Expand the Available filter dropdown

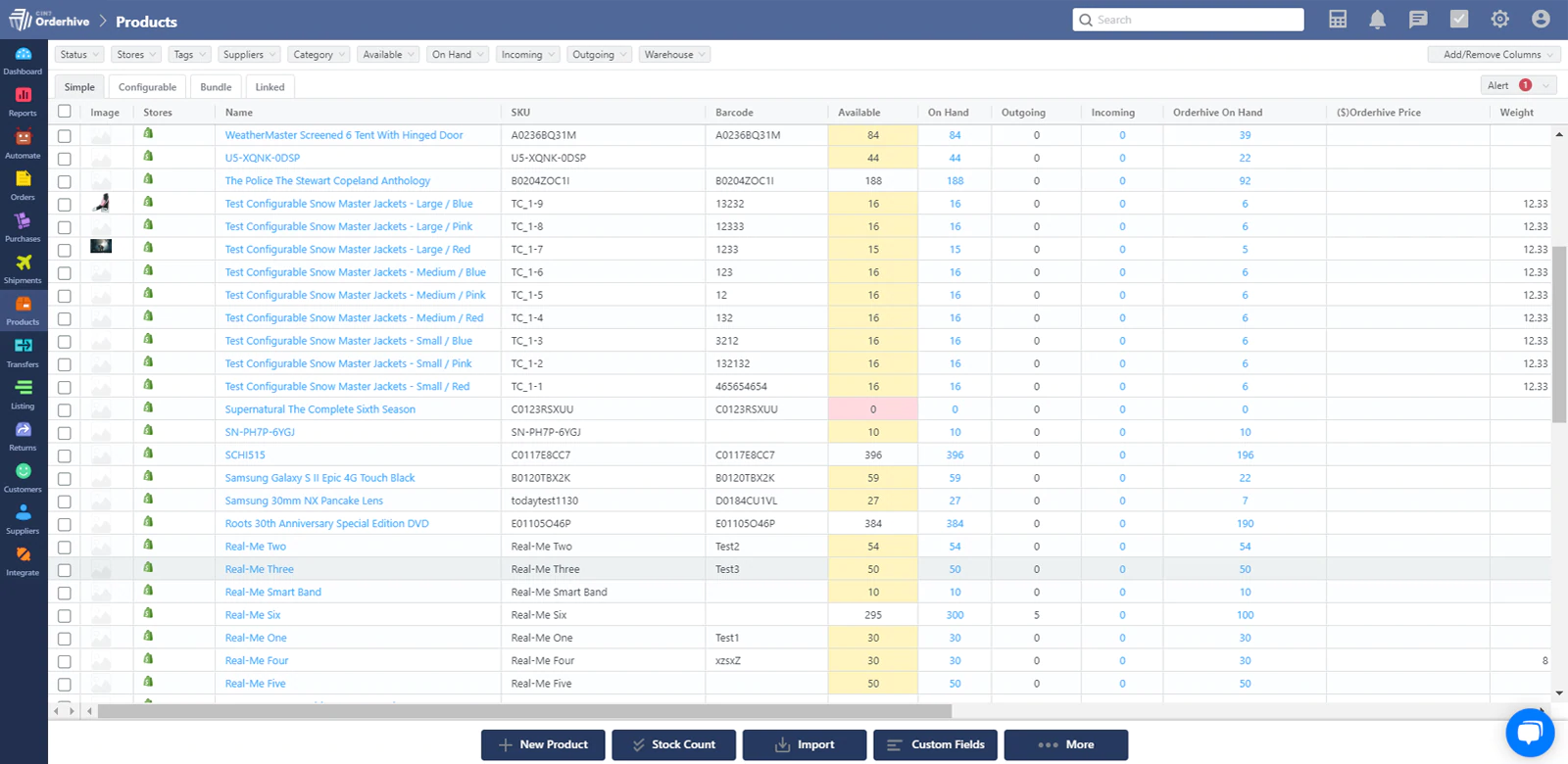(388, 55)
